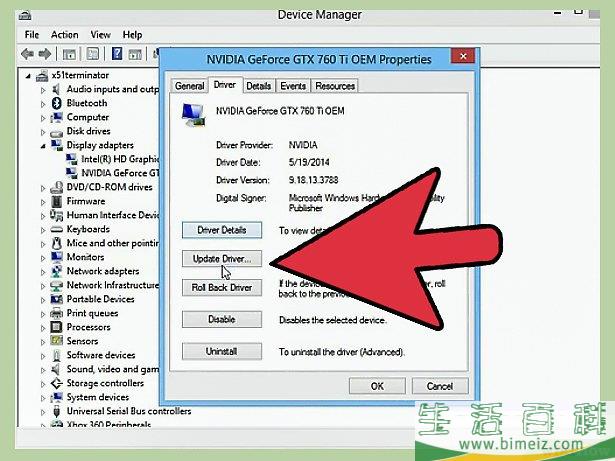
Task: Click the Print queues printer icon
Action: click(56, 313)
